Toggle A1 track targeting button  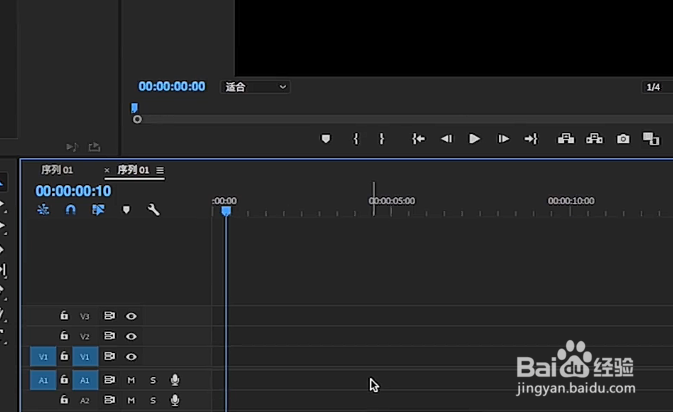click(x=85, y=380)
